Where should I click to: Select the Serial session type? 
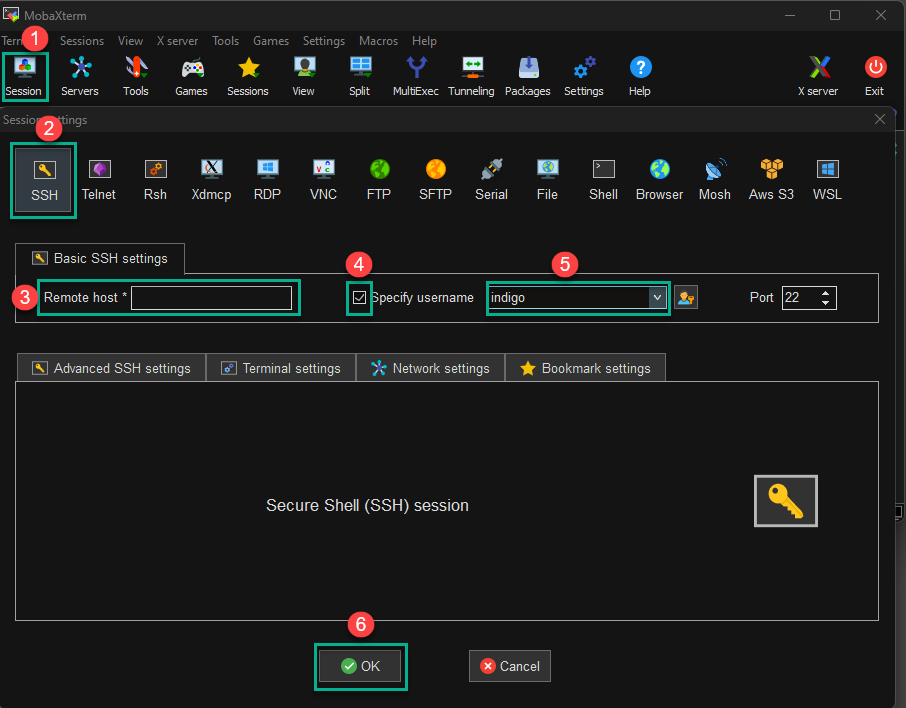[492, 180]
